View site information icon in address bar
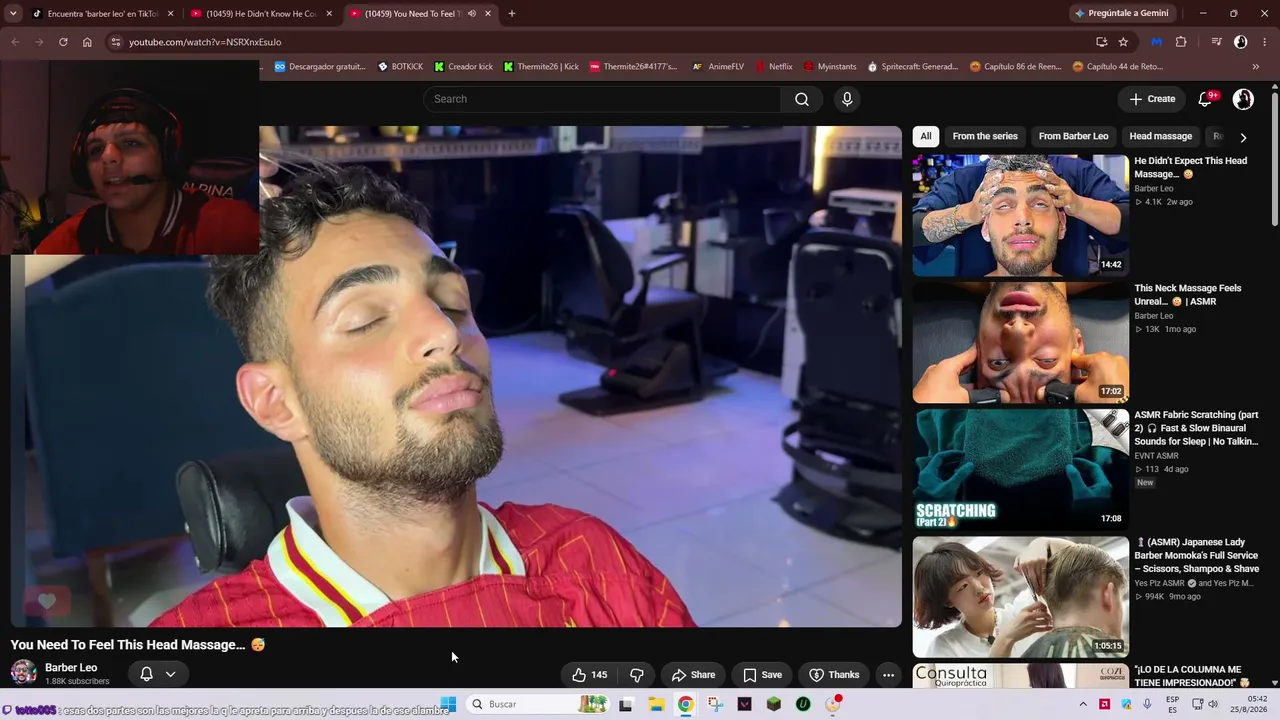 (115, 42)
